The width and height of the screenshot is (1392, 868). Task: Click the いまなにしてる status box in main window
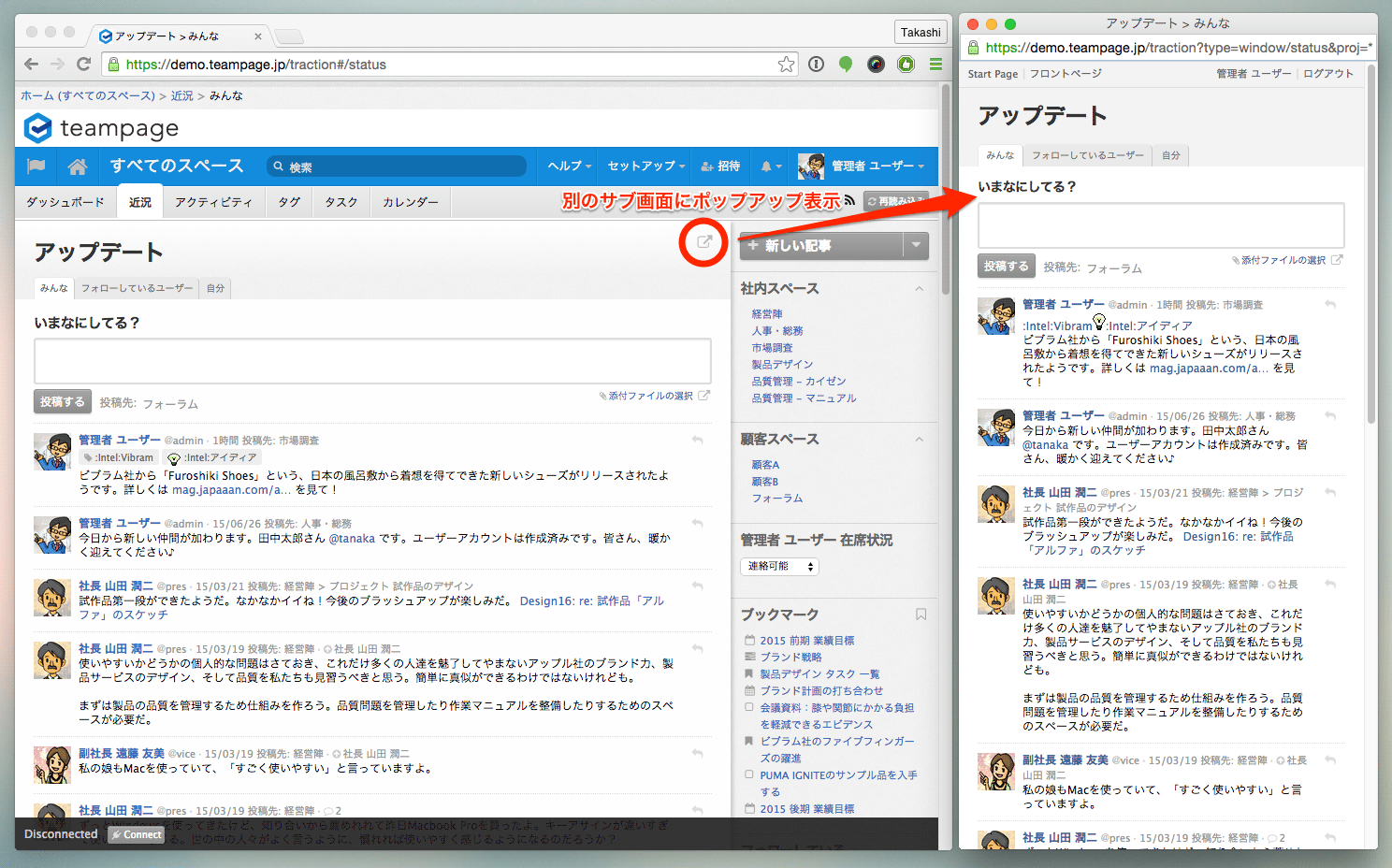point(372,360)
